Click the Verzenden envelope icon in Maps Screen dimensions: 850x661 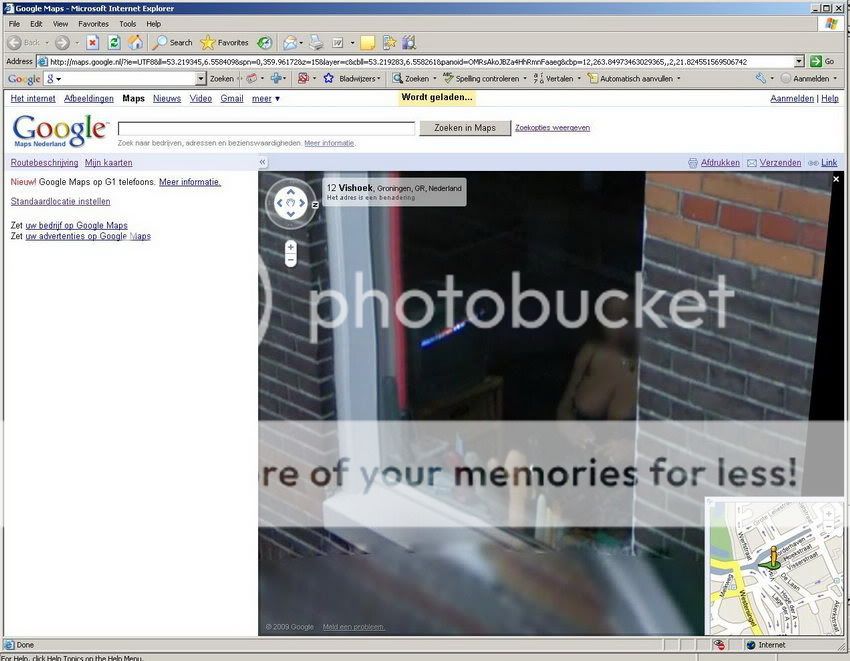[752, 163]
